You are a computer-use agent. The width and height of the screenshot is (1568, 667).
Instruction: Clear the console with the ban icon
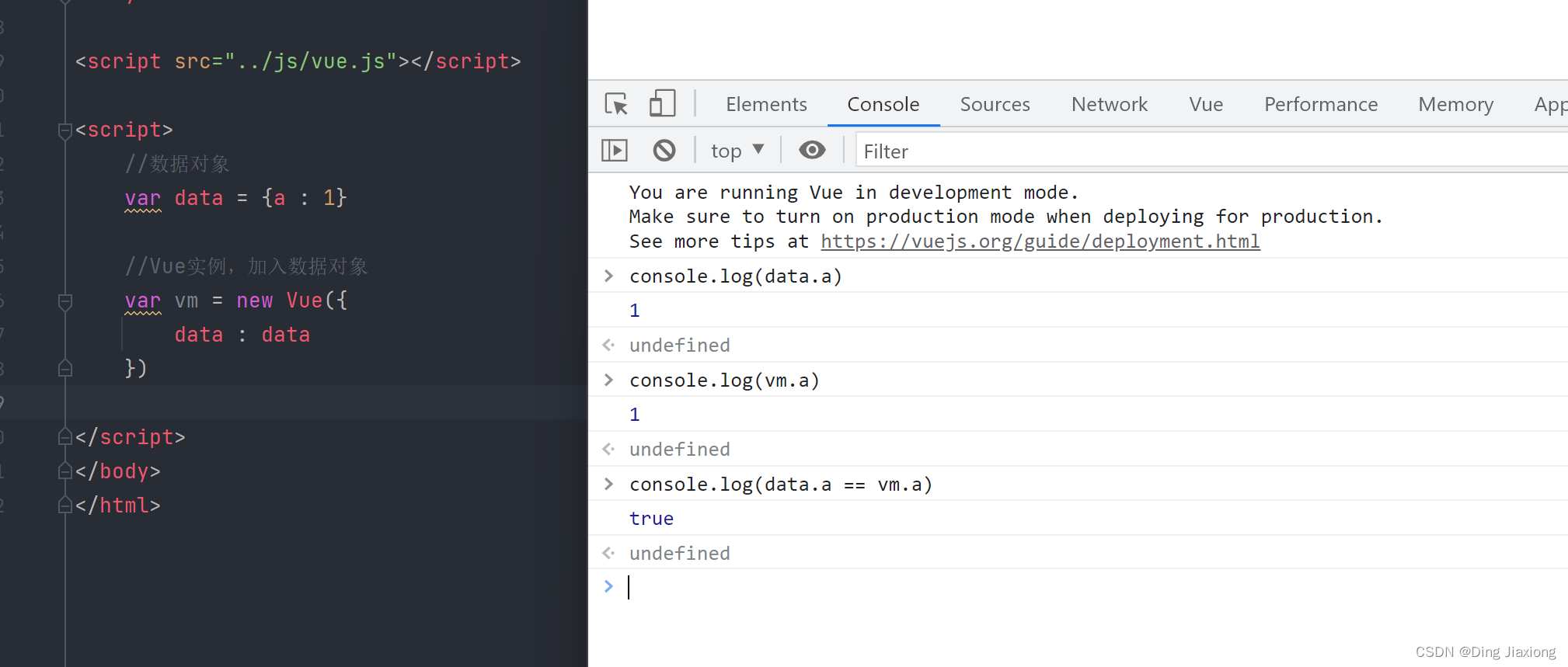point(664,150)
